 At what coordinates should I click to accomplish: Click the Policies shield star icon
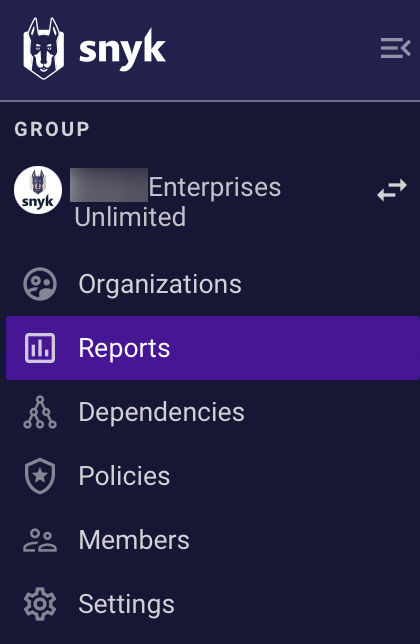(x=40, y=476)
